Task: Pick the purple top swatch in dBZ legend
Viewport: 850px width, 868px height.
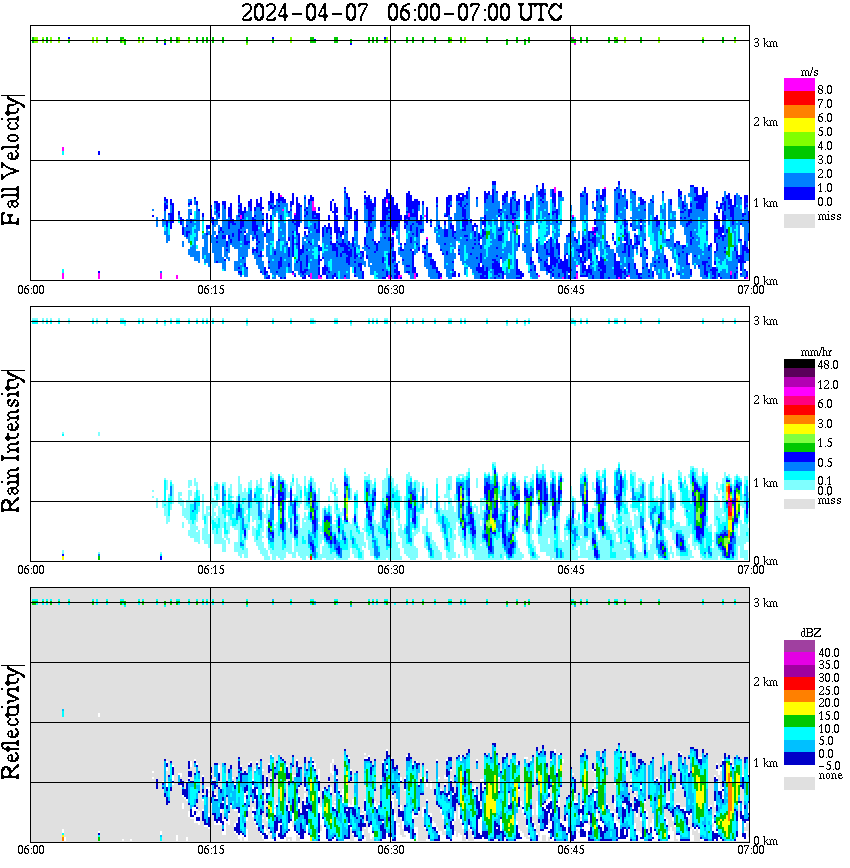Action: [799, 646]
